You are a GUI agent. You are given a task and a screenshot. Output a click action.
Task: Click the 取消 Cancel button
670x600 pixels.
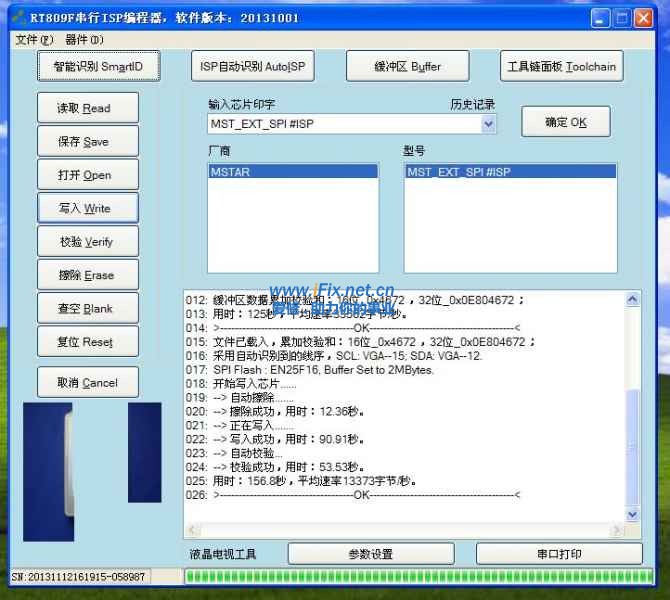[88, 382]
